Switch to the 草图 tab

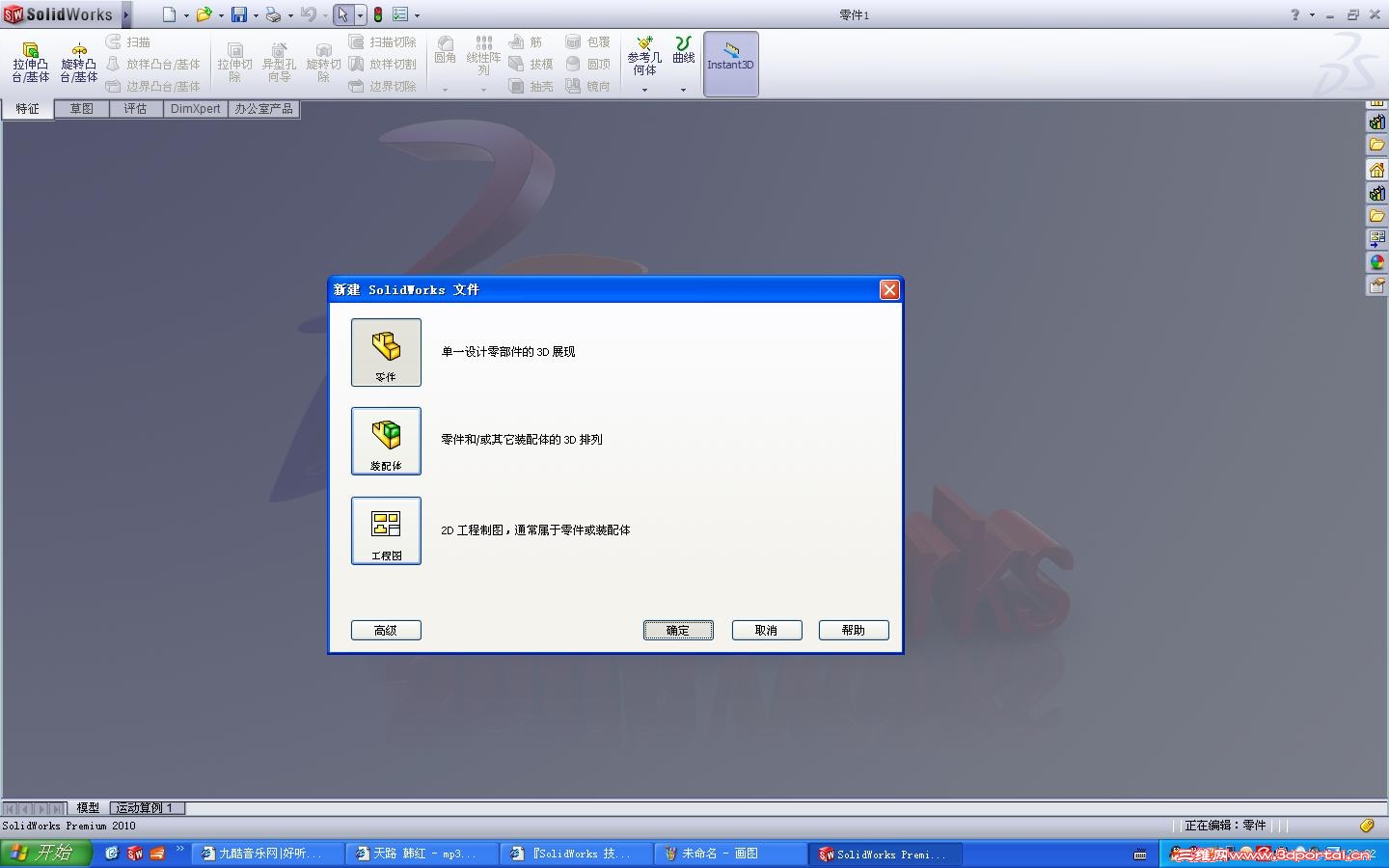[x=82, y=109]
